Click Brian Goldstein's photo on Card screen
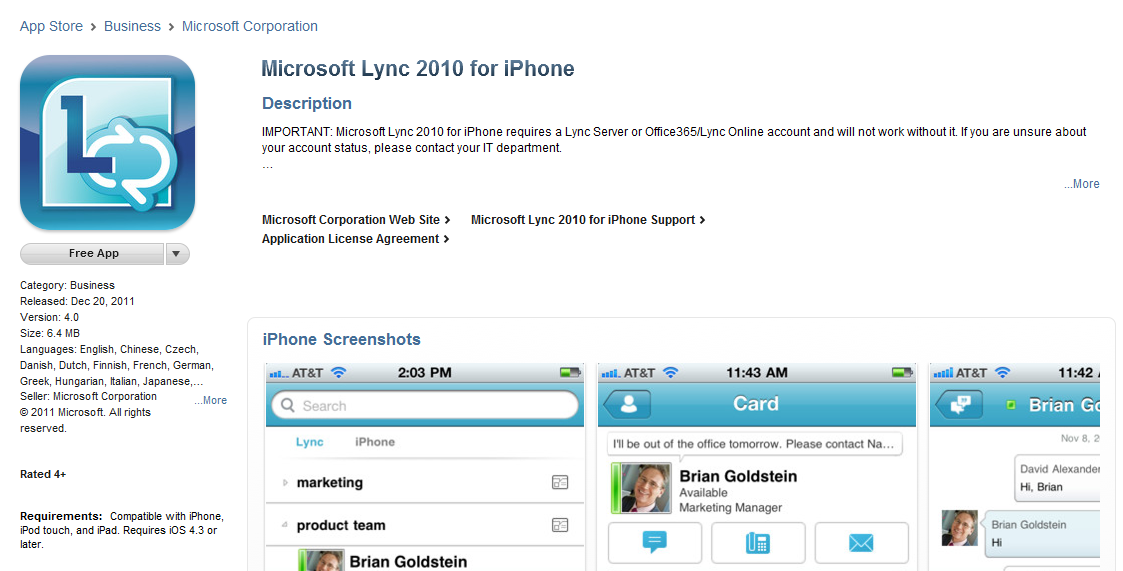1123x571 pixels. coord(646,489)
